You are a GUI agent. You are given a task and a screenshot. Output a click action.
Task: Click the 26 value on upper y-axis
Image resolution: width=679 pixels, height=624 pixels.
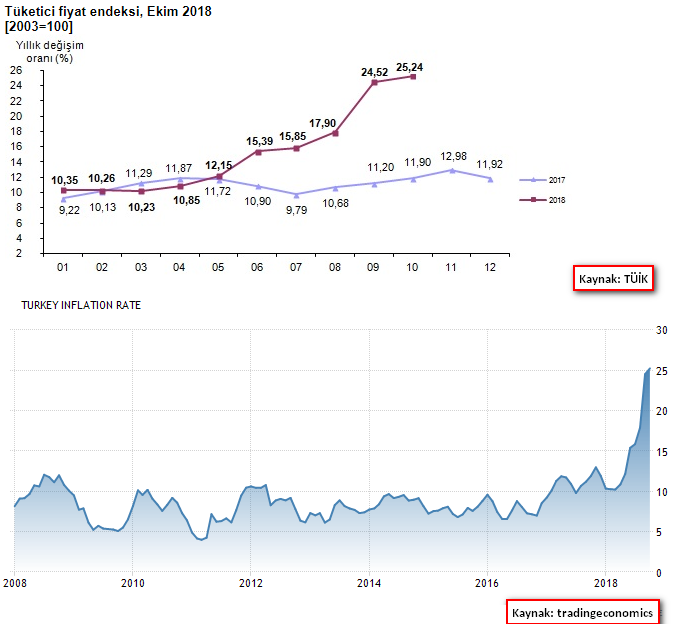(x=16, y=71)
